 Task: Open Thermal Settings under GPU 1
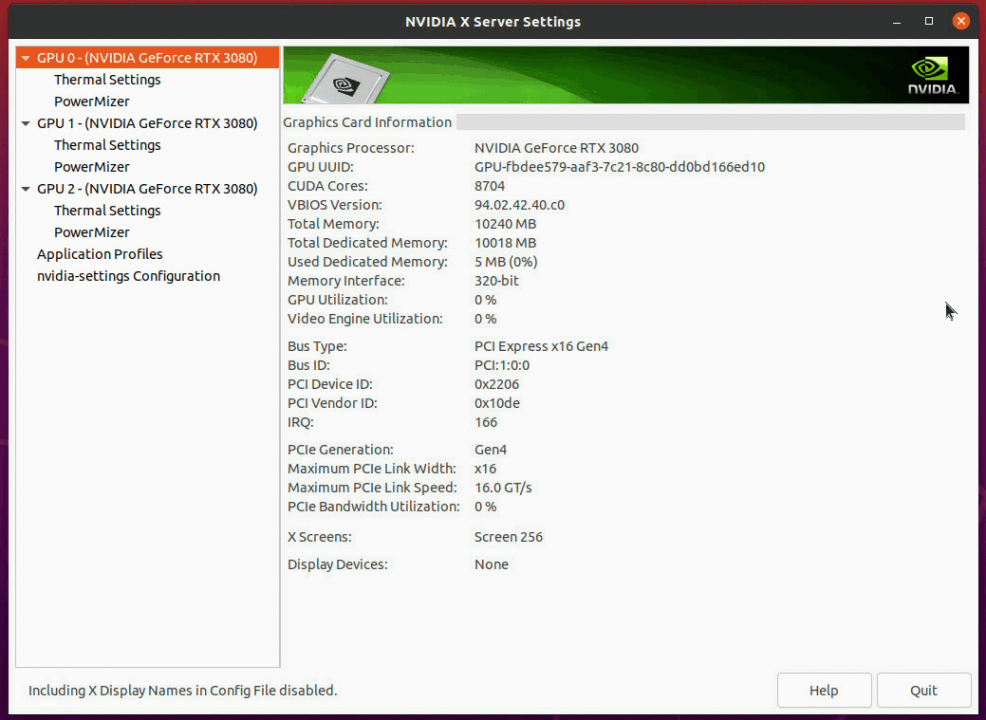tap(108, 145)
